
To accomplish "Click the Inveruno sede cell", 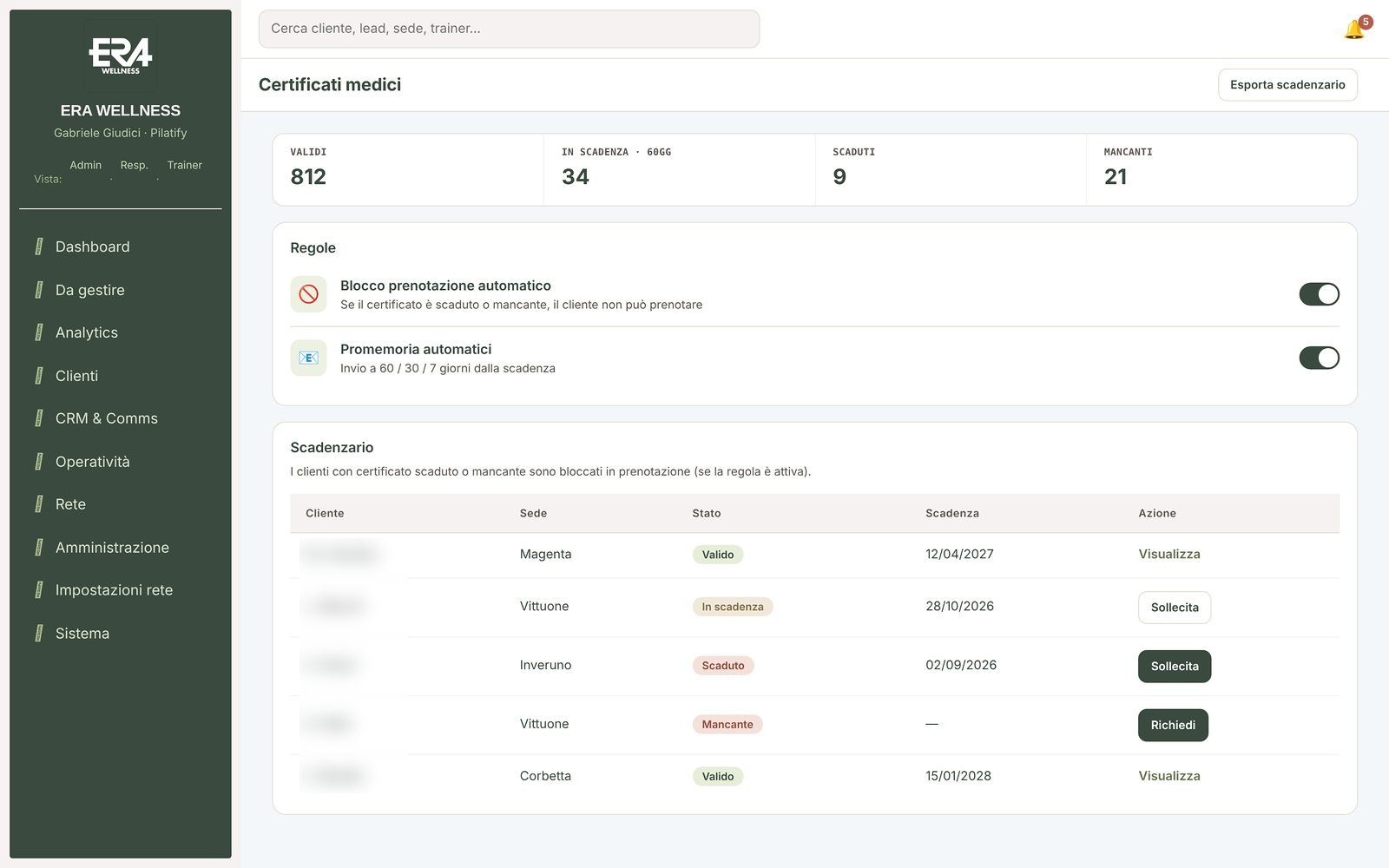I will (x=545, y=665).
